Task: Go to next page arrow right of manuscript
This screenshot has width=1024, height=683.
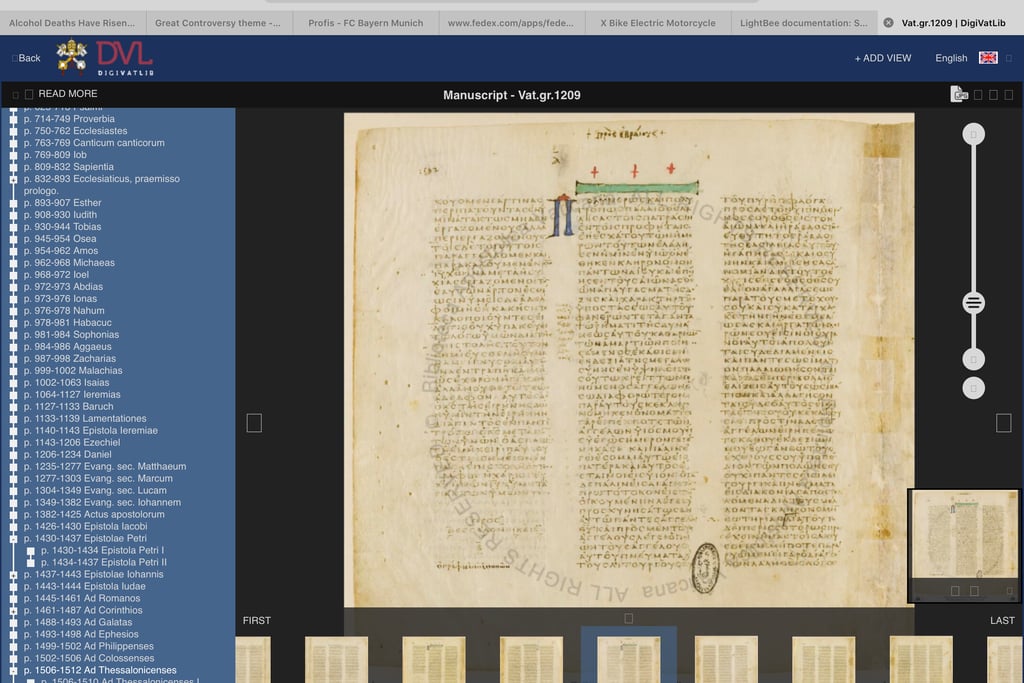Action: click(1004, 423)
